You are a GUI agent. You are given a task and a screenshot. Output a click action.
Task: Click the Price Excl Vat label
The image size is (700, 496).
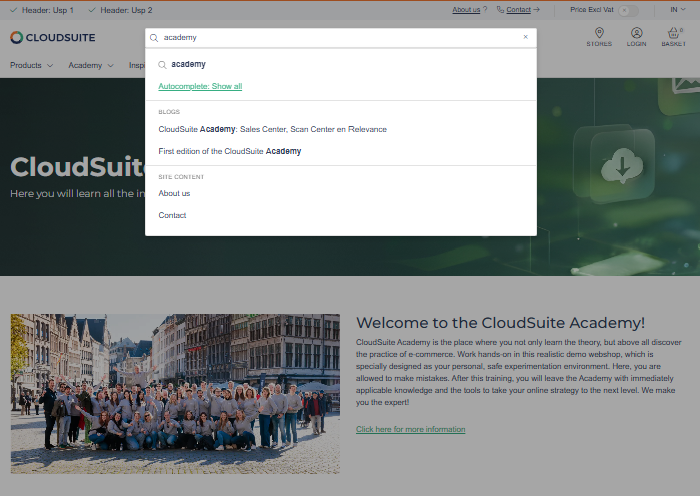[592, 9]
